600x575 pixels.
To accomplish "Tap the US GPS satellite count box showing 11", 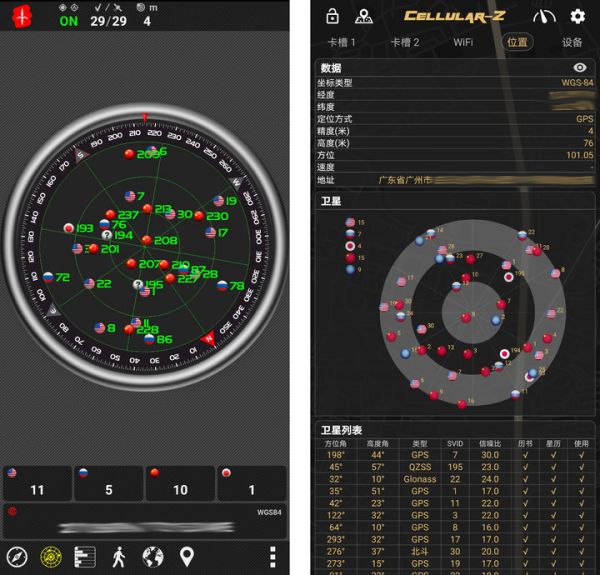I will [x=38, y=484].
